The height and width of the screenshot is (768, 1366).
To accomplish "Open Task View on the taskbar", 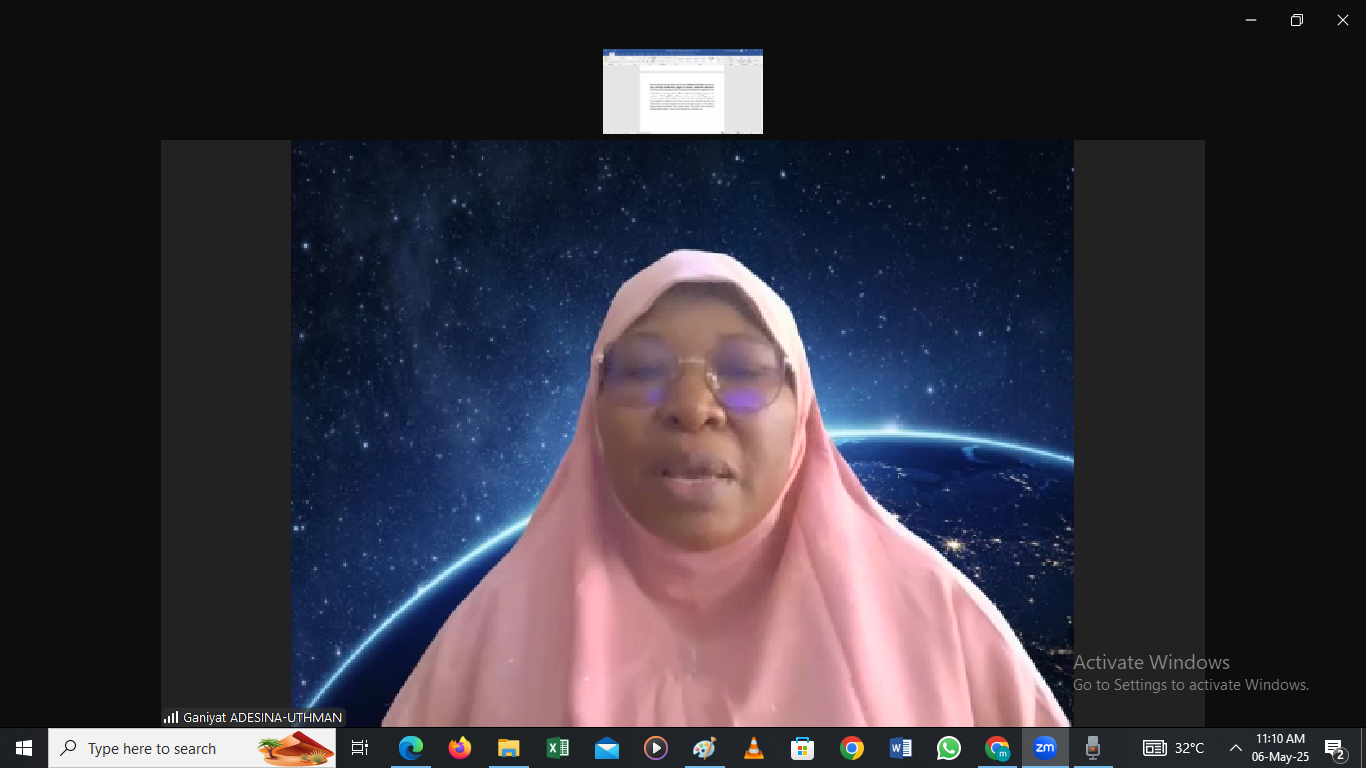I will pos(360,748).
